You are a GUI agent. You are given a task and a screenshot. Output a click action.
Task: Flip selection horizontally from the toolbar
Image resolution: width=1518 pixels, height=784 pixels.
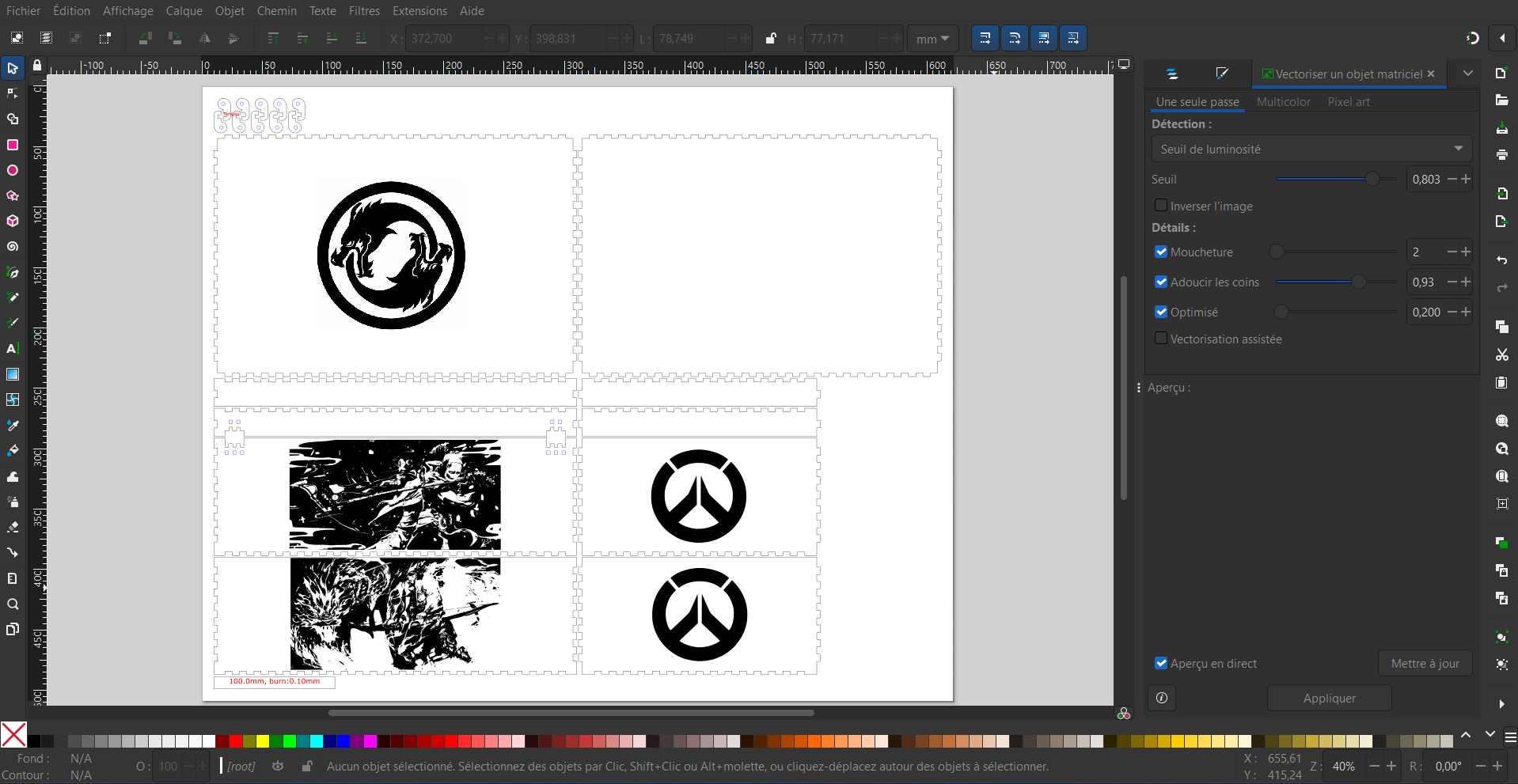point(204,38)
